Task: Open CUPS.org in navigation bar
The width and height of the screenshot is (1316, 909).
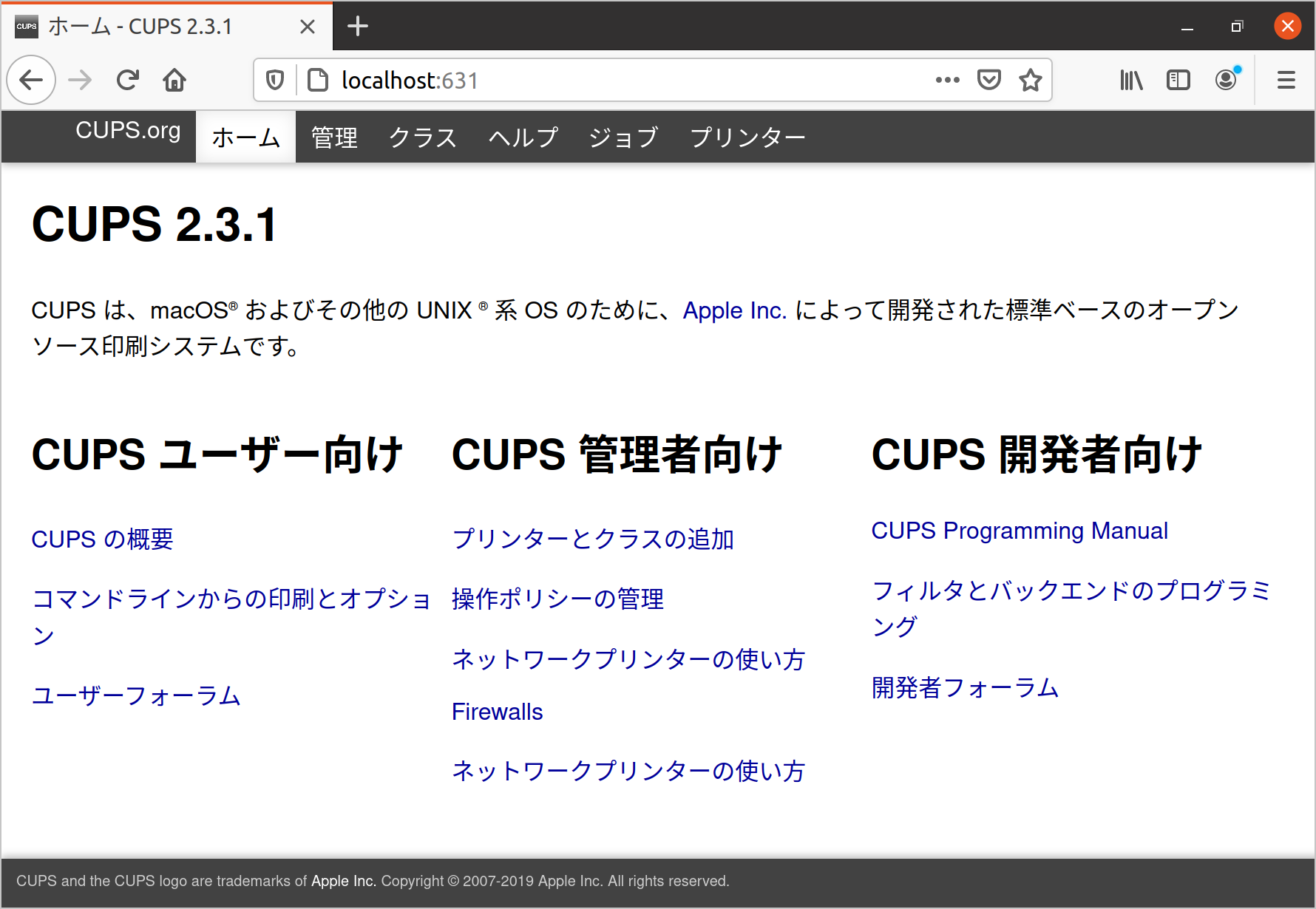Action: pyautogui.click(x=128, y=130)
